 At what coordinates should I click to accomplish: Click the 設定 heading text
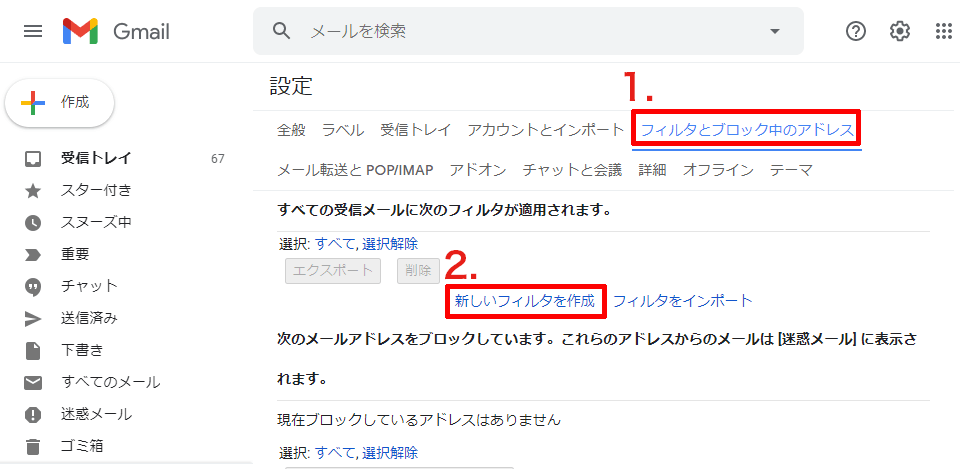tap(291, 86)
